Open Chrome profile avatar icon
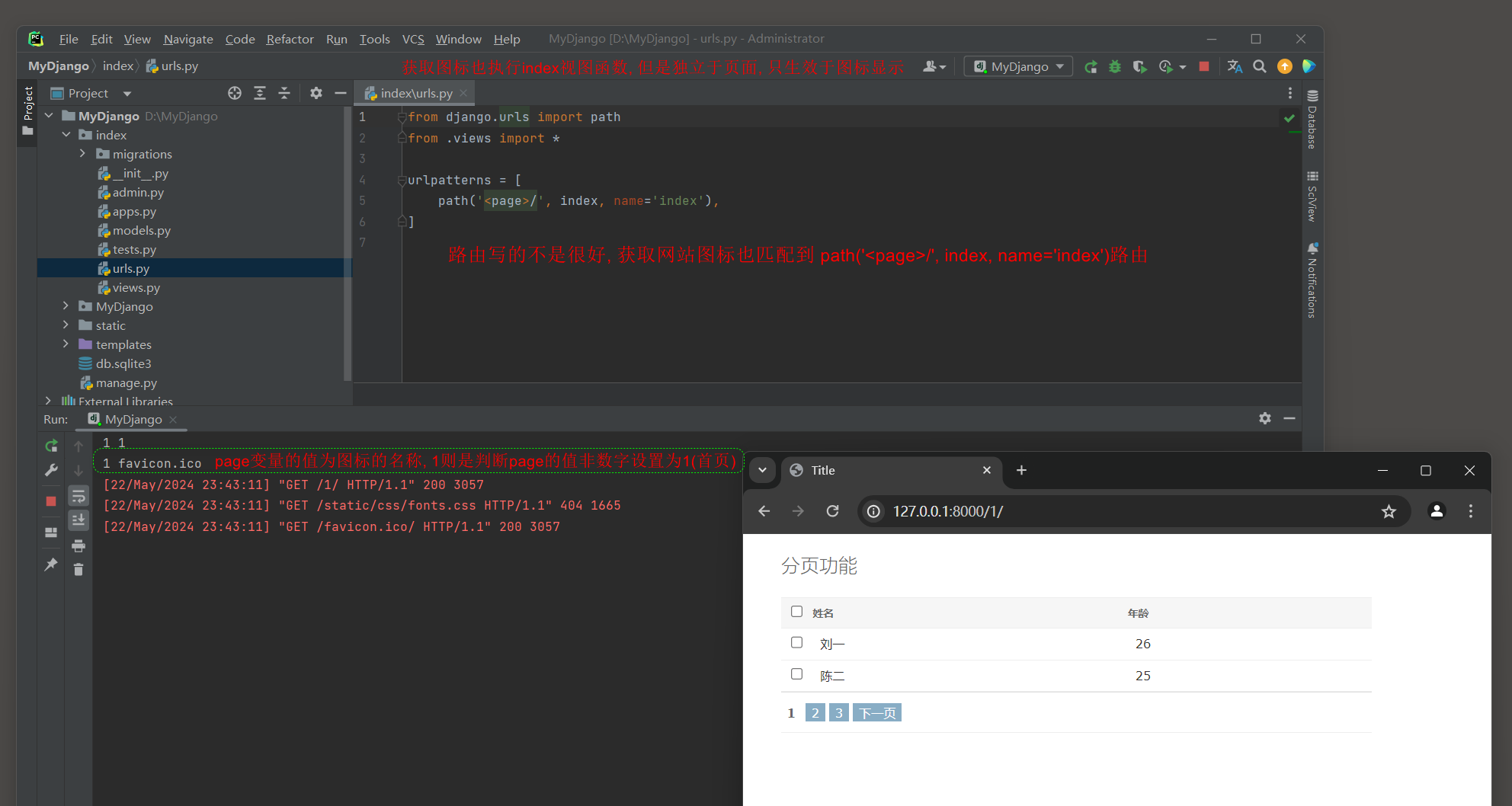This screenshot has width=1512, height=806. click(x=1437, y=511)
